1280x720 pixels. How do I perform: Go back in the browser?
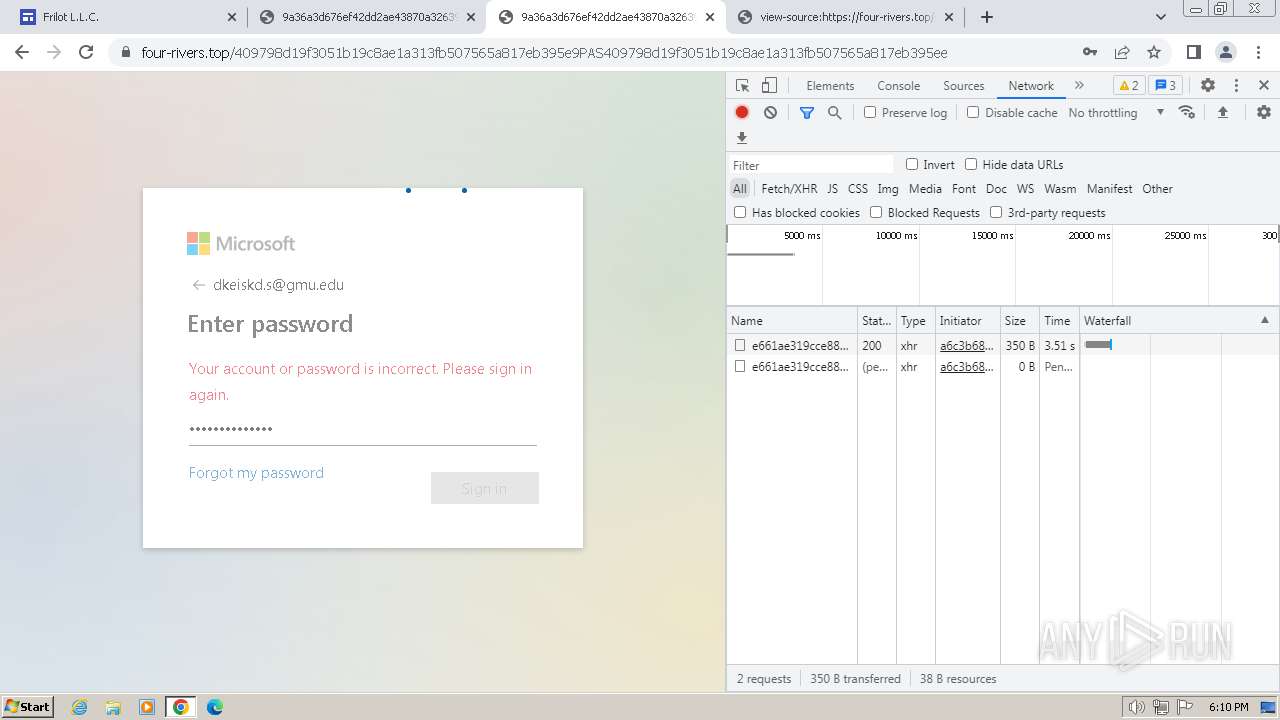[x=22, y=52]
